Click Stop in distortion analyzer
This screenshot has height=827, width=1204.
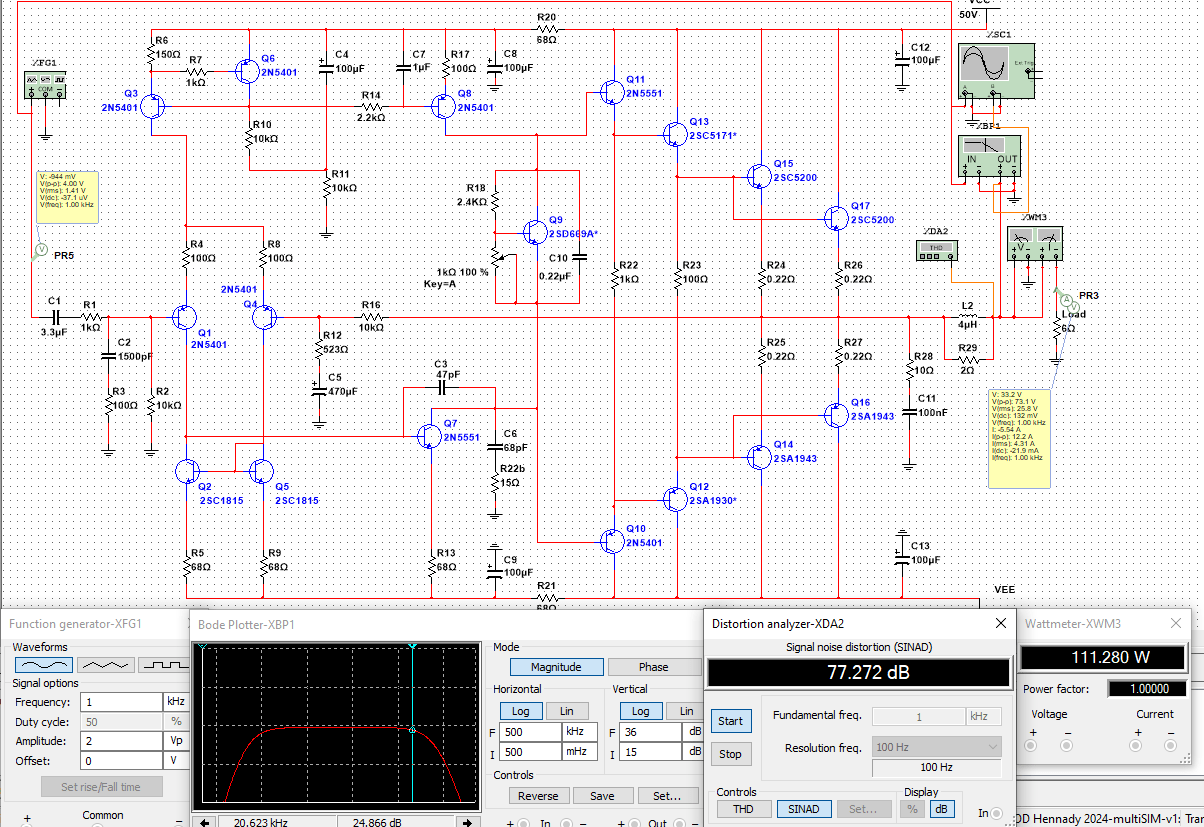[731, 754]
